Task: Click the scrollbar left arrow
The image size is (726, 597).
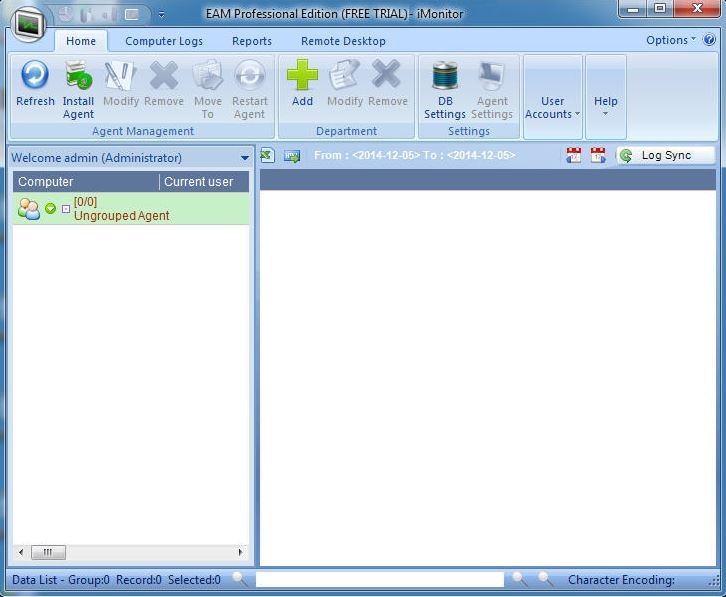Action: tap(21, 552)
